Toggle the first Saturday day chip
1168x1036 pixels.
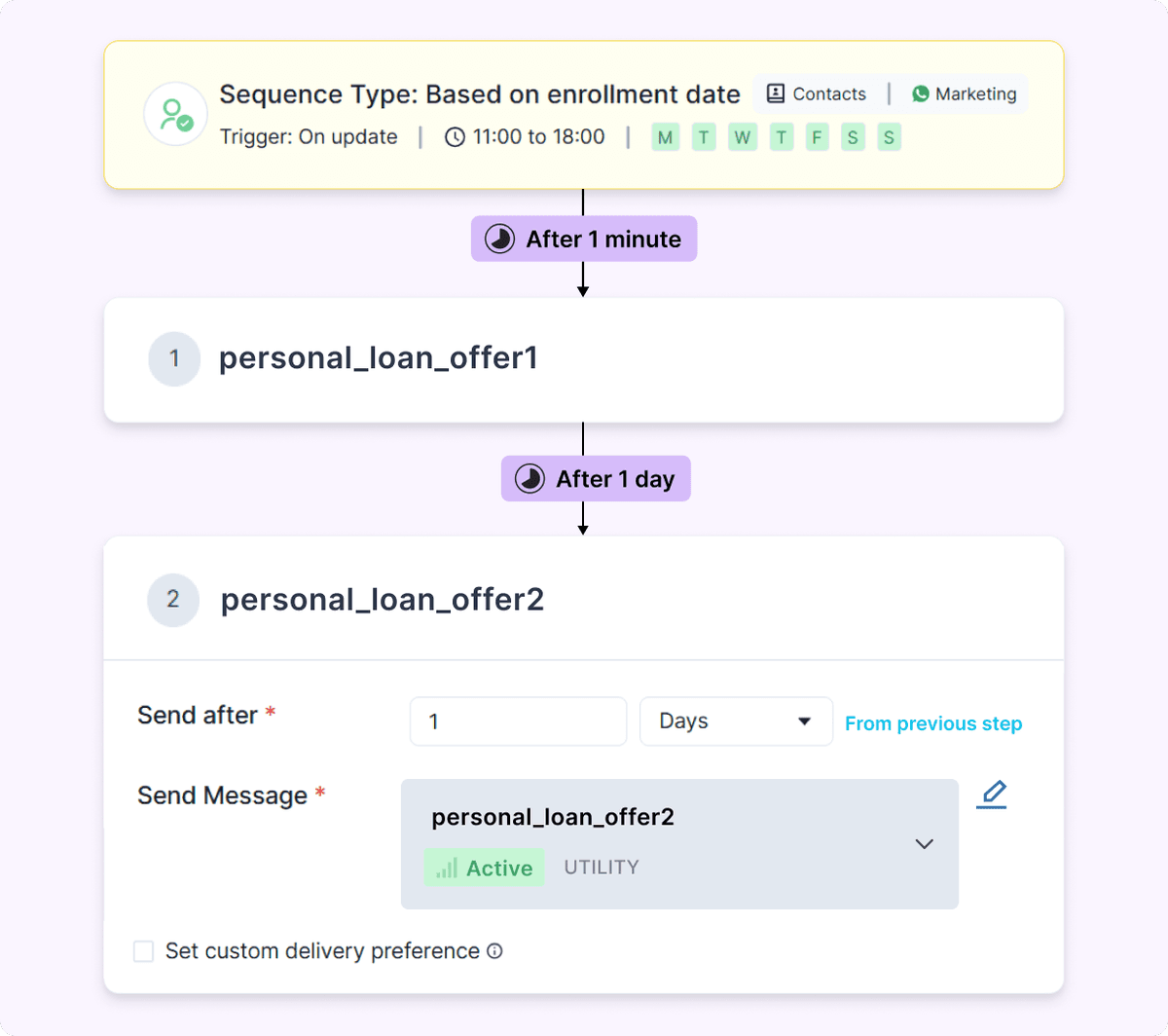(853, 137)
